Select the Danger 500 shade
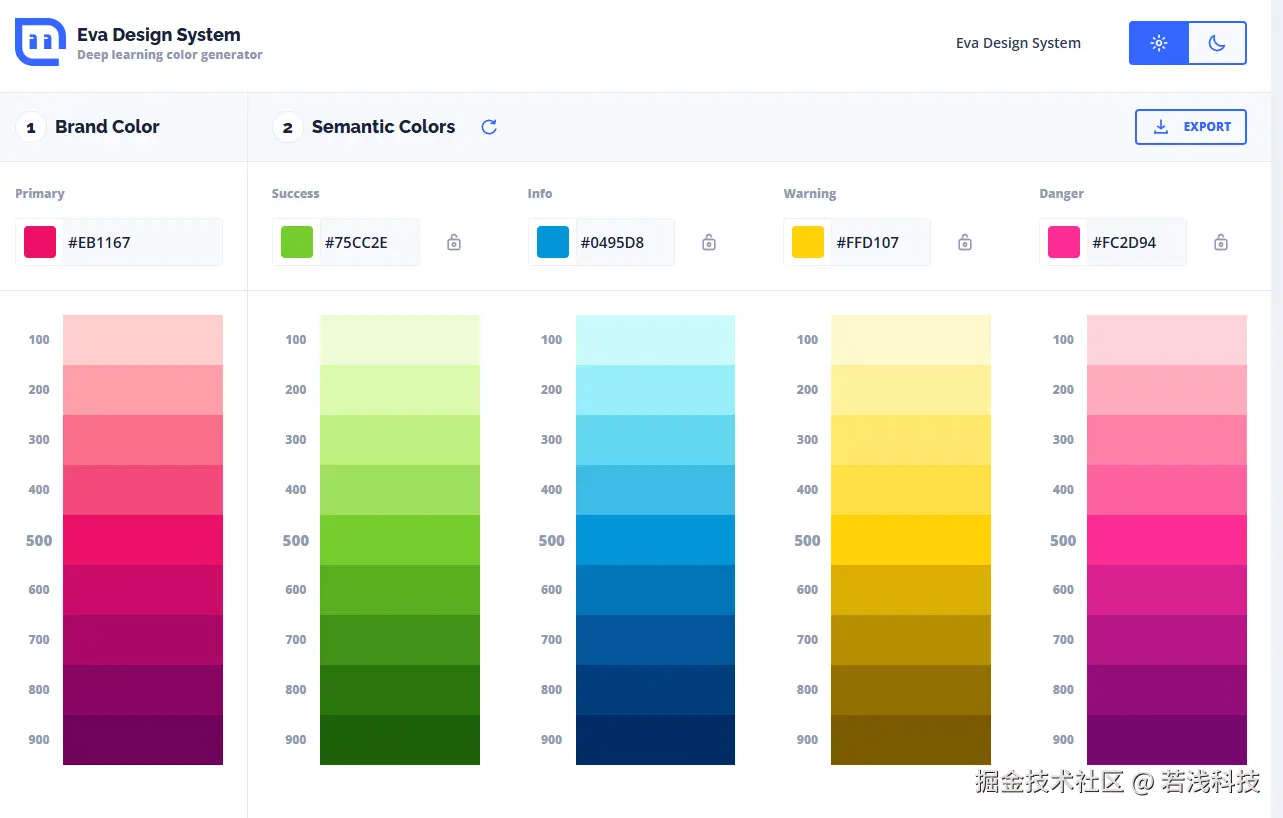 click(x=1167, y=540)
